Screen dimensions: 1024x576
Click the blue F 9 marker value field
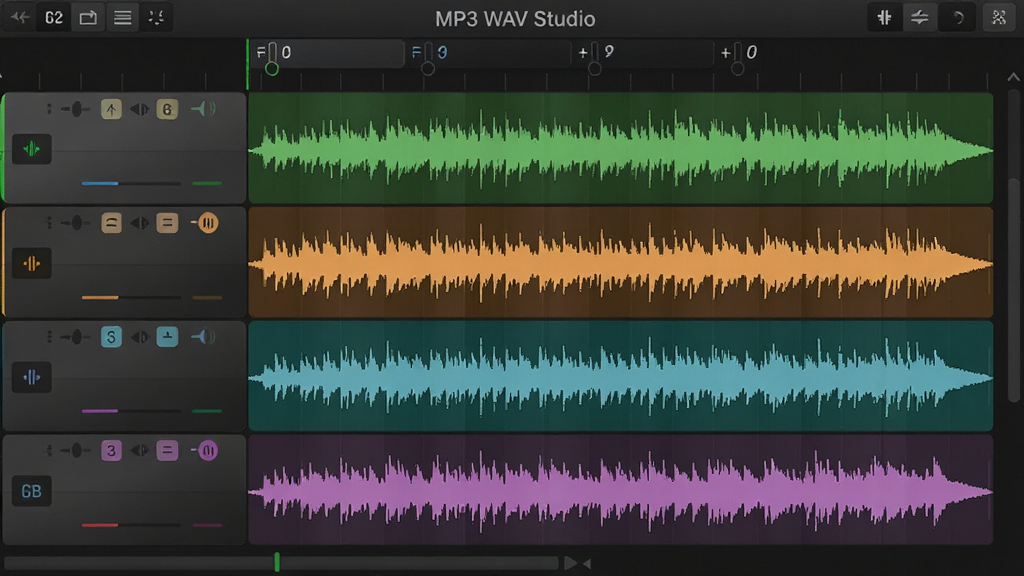(x=490, y=53)
